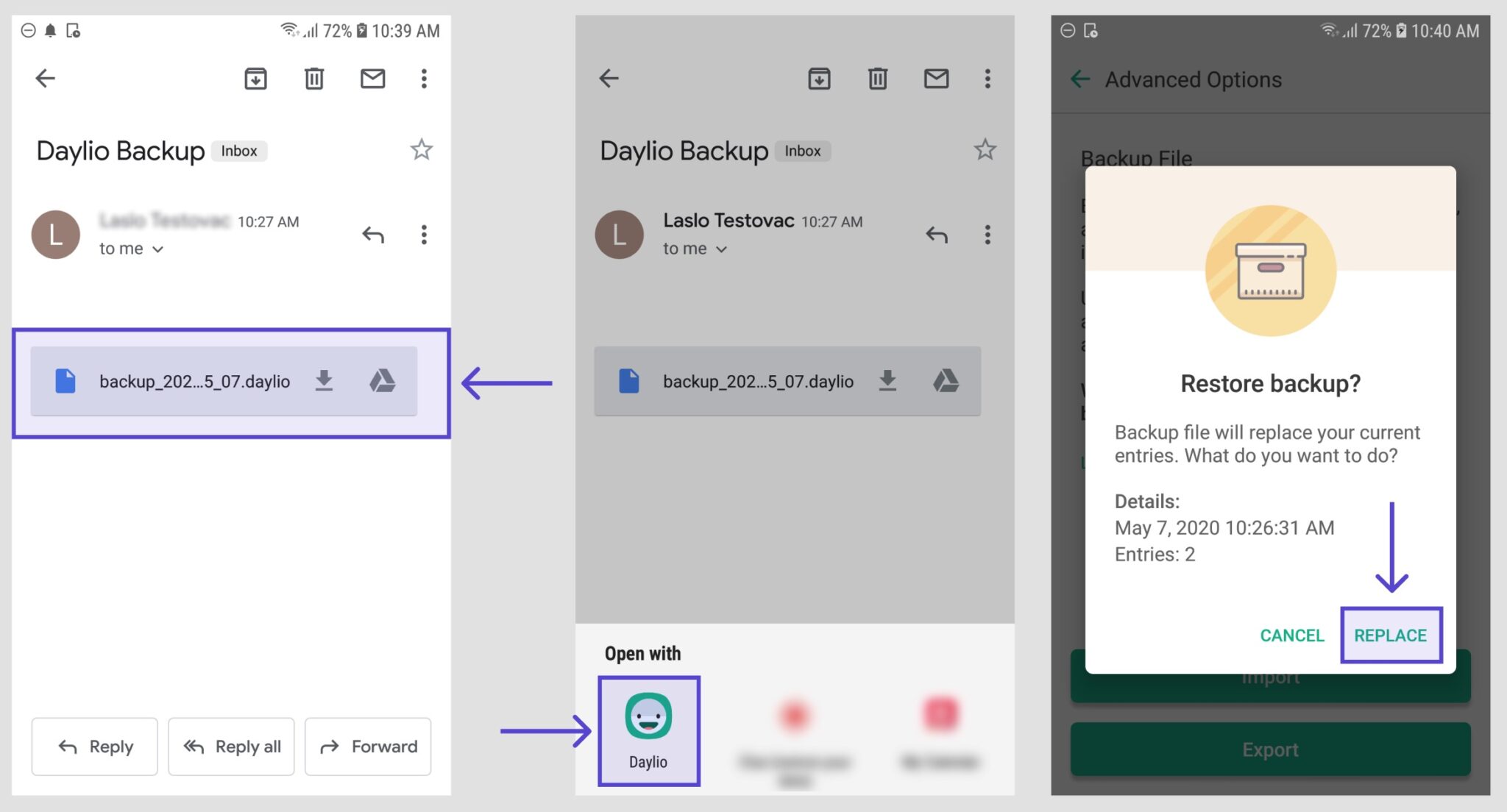Star the email in the middle screen
The height and width of the screenshot is (812, 1507).
coord(985,150)
